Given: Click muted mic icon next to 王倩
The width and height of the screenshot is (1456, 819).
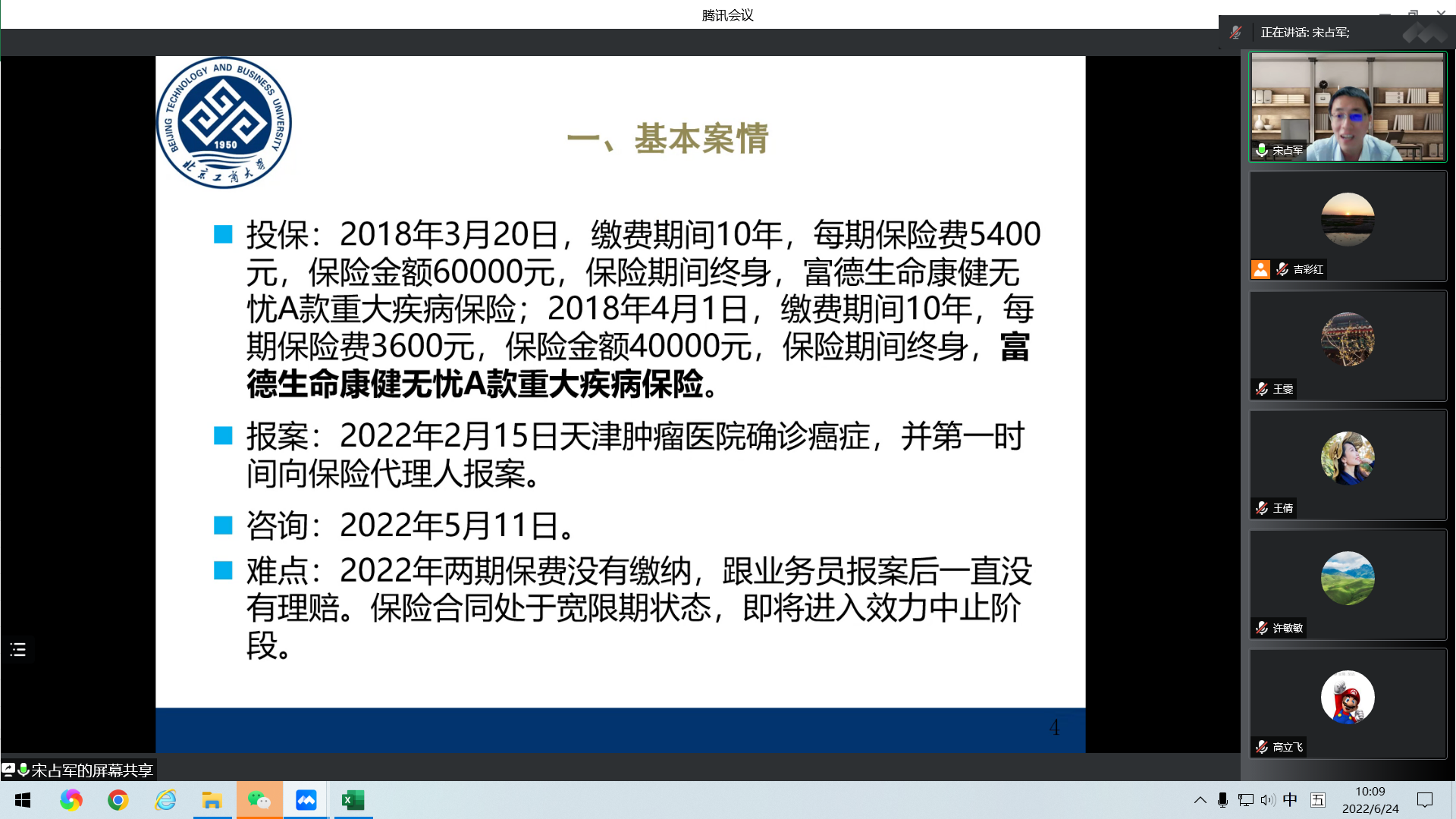Looking at the screenshot, I should [x=1262, y=508].
